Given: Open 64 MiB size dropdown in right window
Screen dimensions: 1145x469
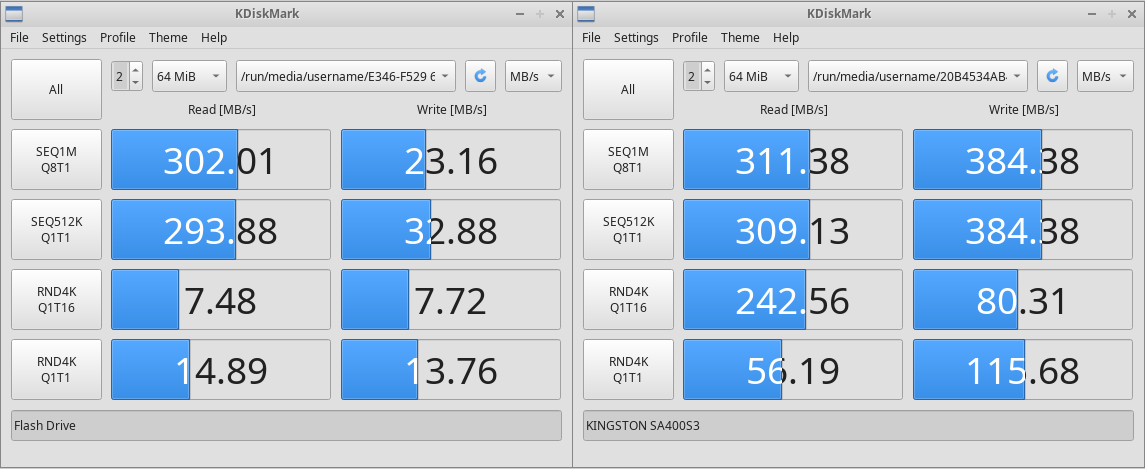Looking at the screenshot, I should (761, 76).
